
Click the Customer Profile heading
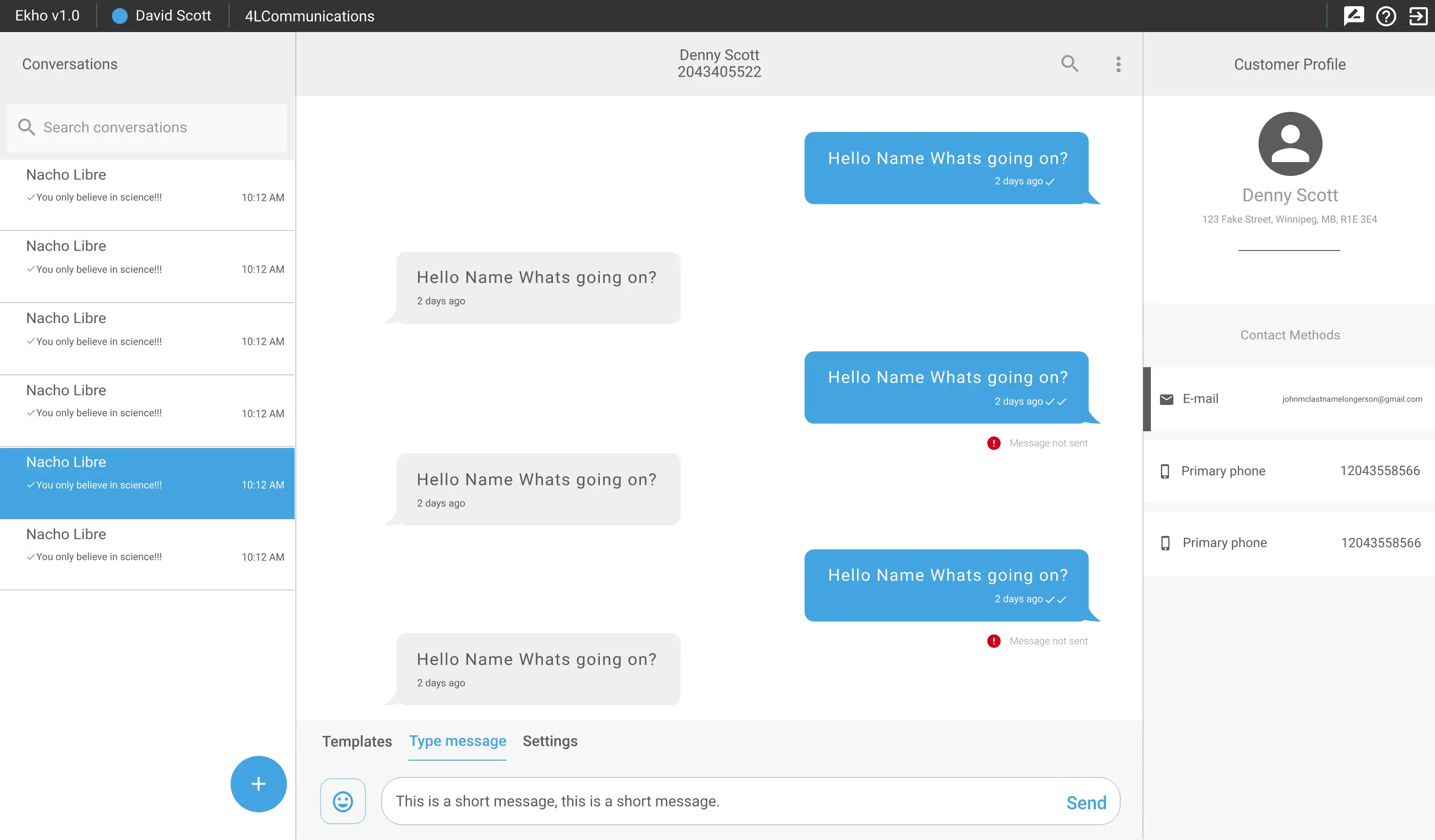pyautogui.click(x=1290, y=65)
